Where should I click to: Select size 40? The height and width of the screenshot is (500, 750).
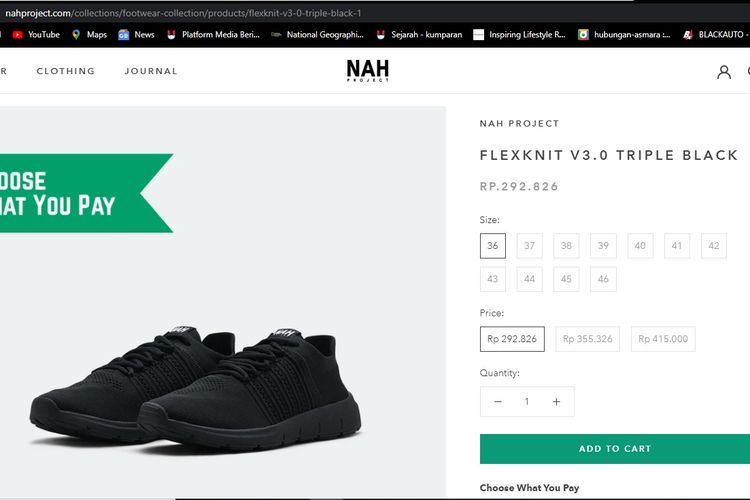[640, 246]
